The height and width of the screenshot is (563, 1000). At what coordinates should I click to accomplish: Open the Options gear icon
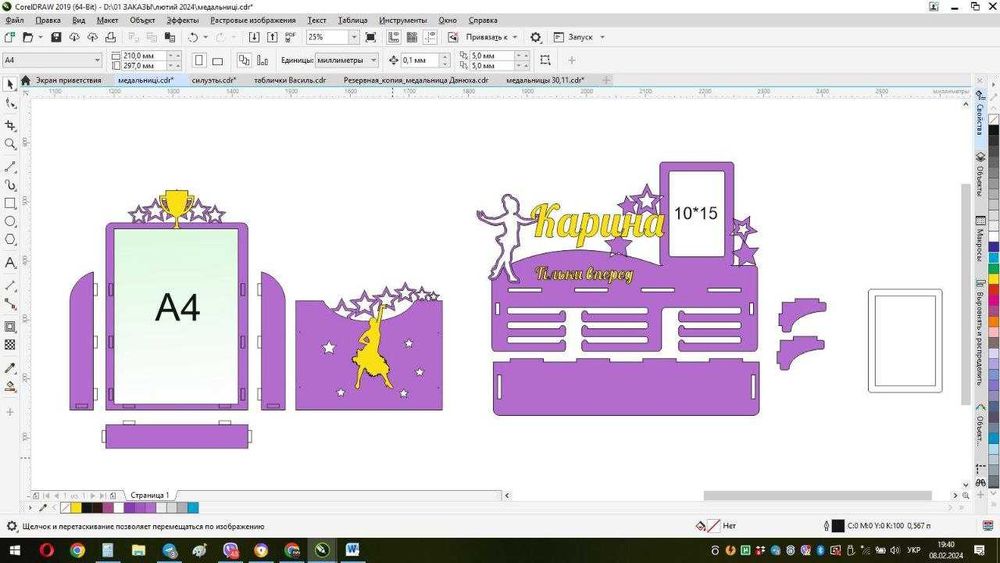click(536, 37)
